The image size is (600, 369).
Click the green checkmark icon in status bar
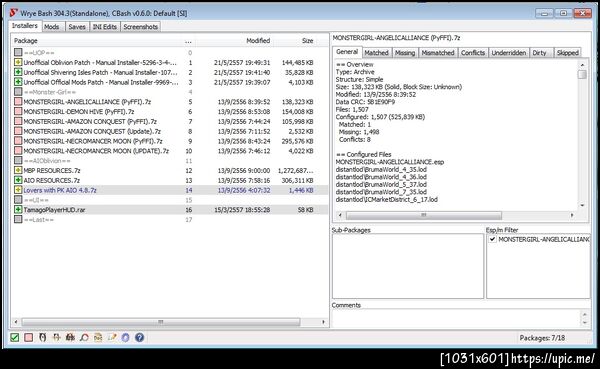(x=15, y=337)
